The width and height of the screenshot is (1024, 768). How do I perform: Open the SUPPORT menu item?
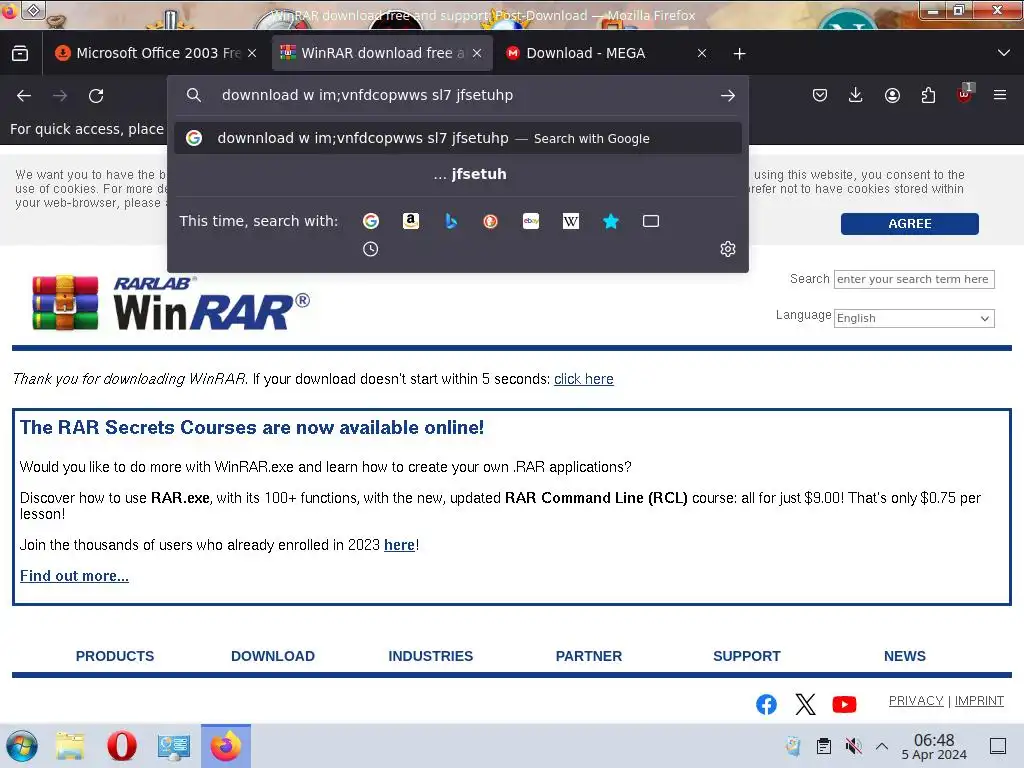[746, 656]
